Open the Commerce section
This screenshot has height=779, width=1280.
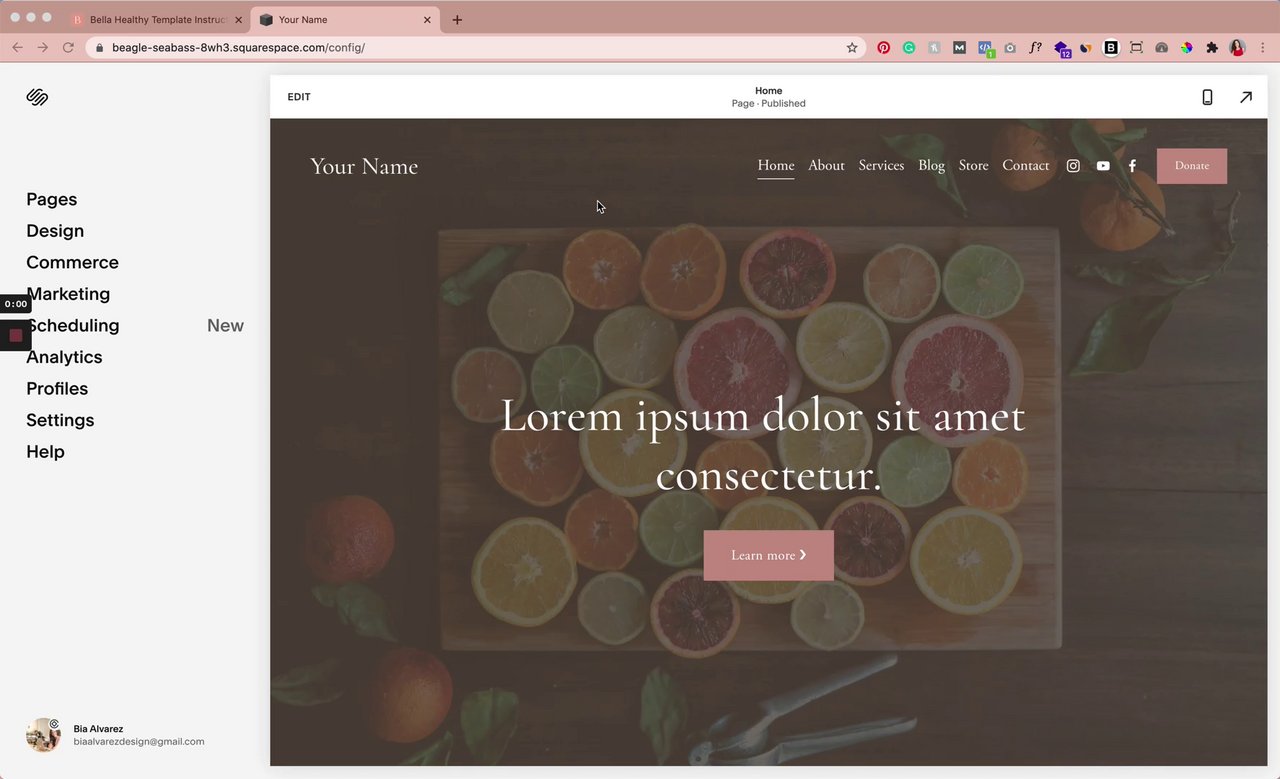coord(72,262)
